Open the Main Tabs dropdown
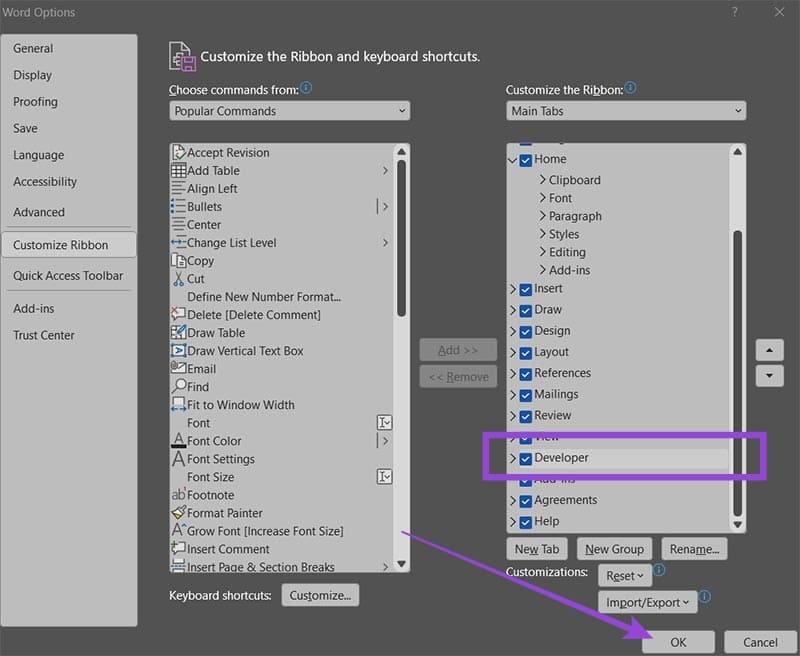This screenshot has height=656, width=800. coord(626,111)
